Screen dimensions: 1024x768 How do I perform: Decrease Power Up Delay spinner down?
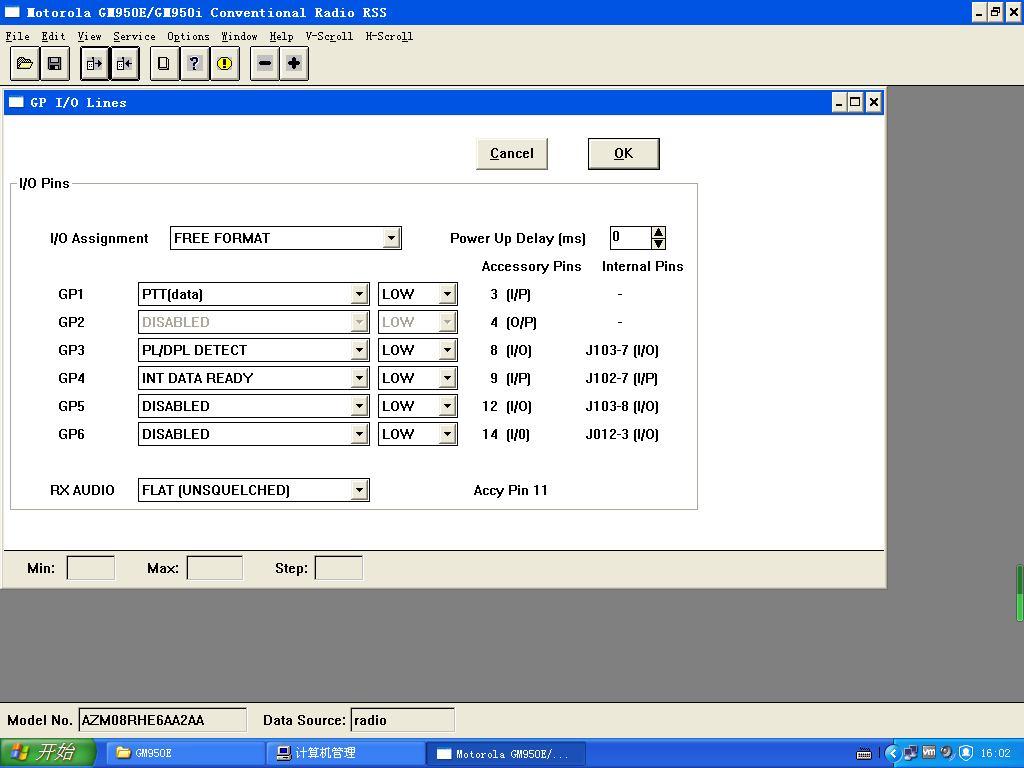(658, 244)
